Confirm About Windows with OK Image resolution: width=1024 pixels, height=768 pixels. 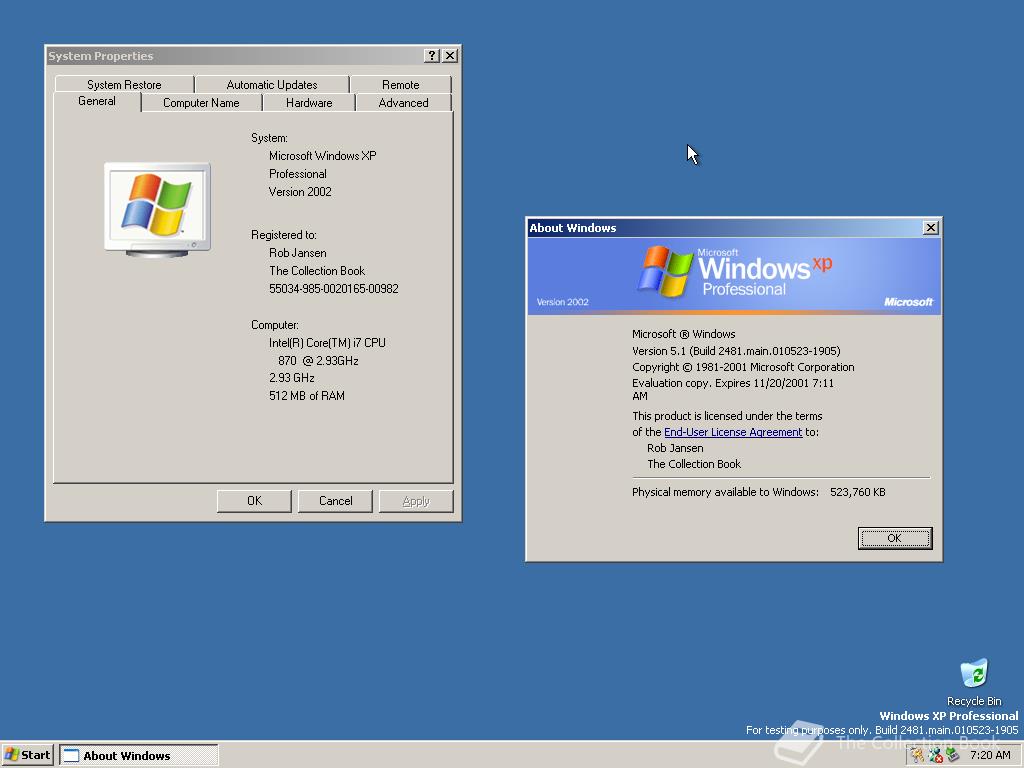[x=895, y=538]
